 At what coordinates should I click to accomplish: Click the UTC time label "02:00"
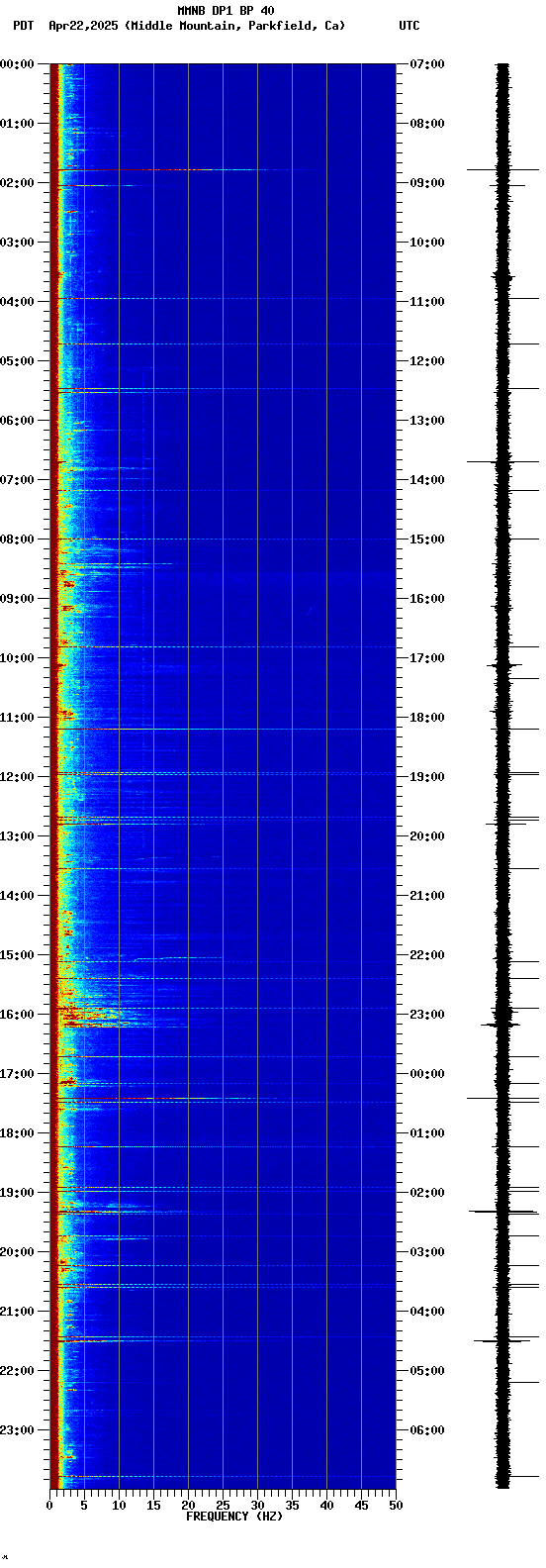coord(427,1193)
